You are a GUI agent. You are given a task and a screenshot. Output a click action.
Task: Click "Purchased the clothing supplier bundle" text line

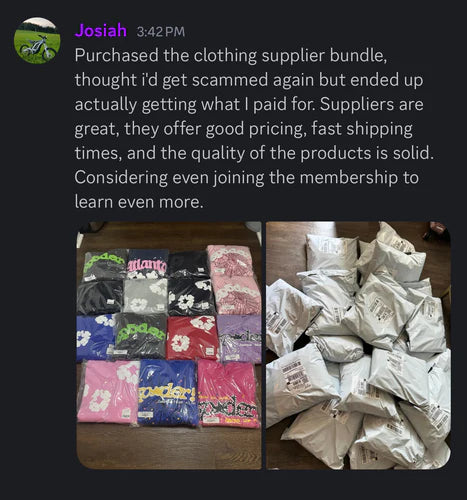(x=231, y=55)
